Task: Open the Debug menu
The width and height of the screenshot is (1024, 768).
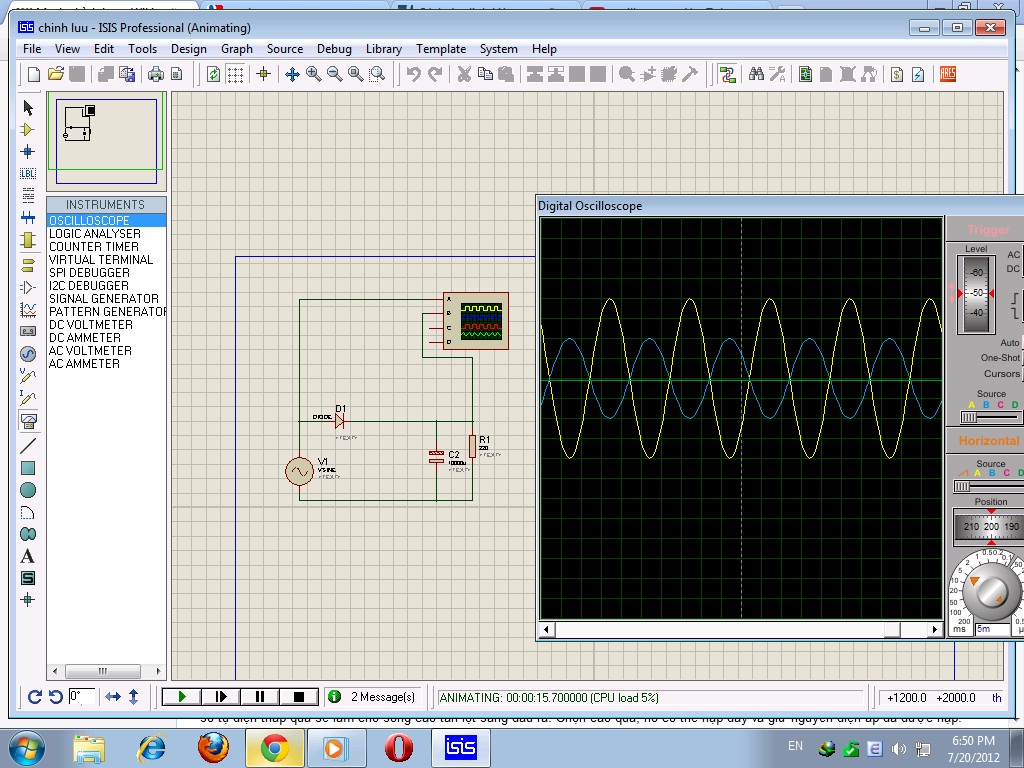Action: click(x=334, y=48)
